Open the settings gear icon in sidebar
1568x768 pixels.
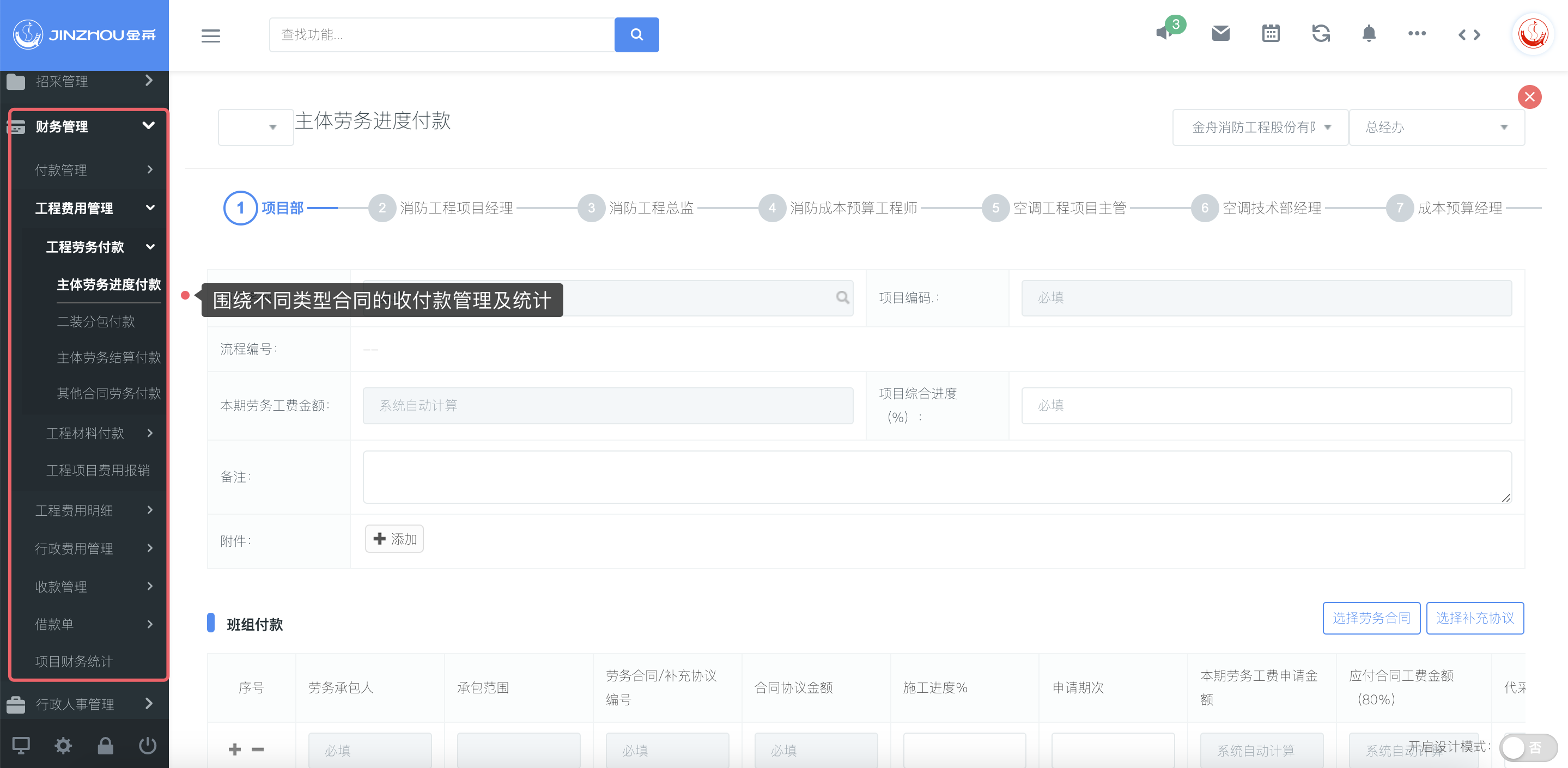click(63, 746)
